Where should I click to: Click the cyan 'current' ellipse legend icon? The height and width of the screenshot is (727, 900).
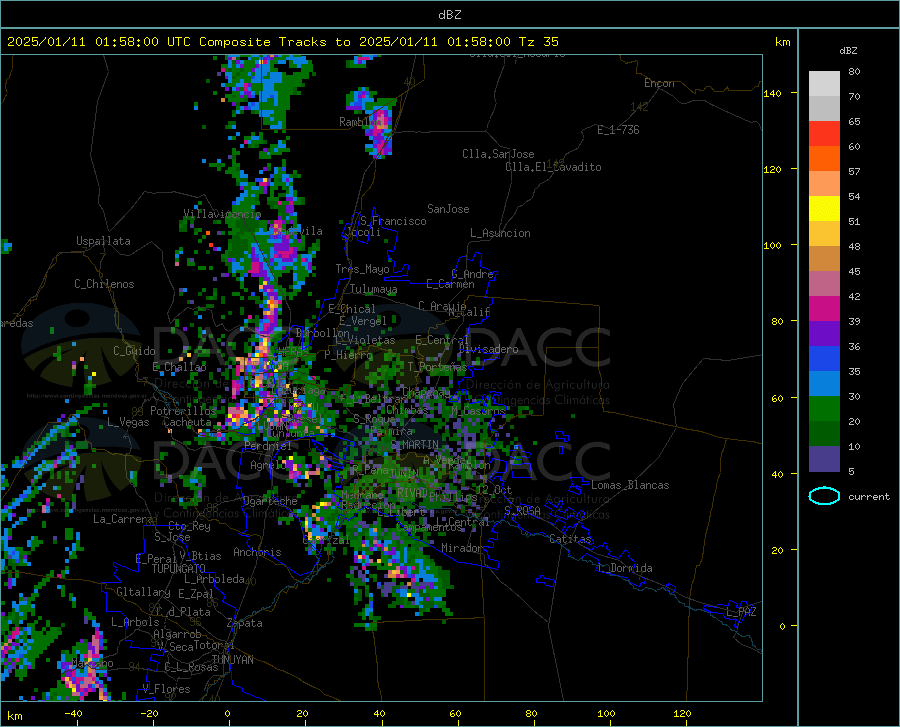pos(824,496)
